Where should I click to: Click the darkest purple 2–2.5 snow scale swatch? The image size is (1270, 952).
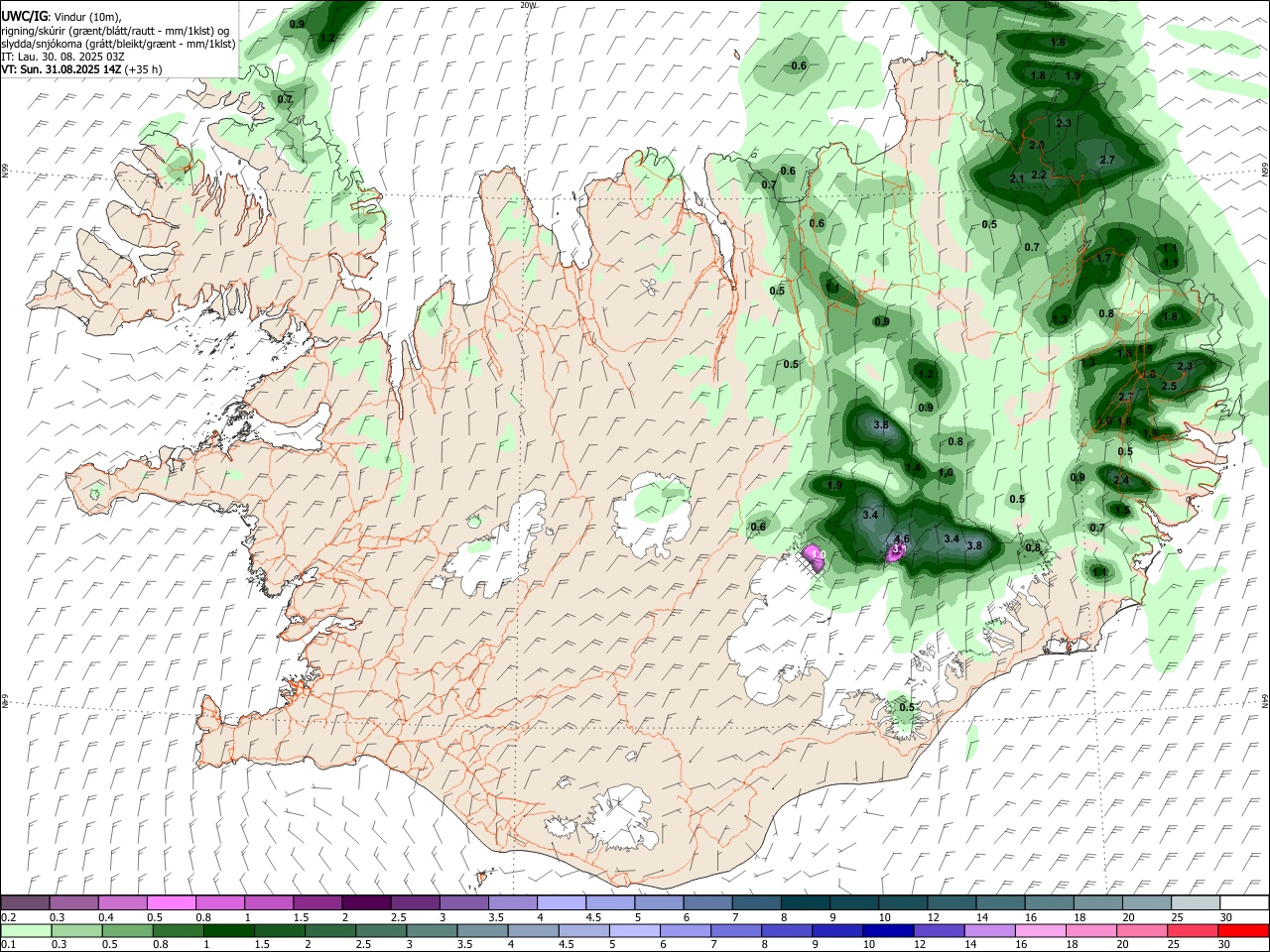pyautogui.click(x=366, y=903)
